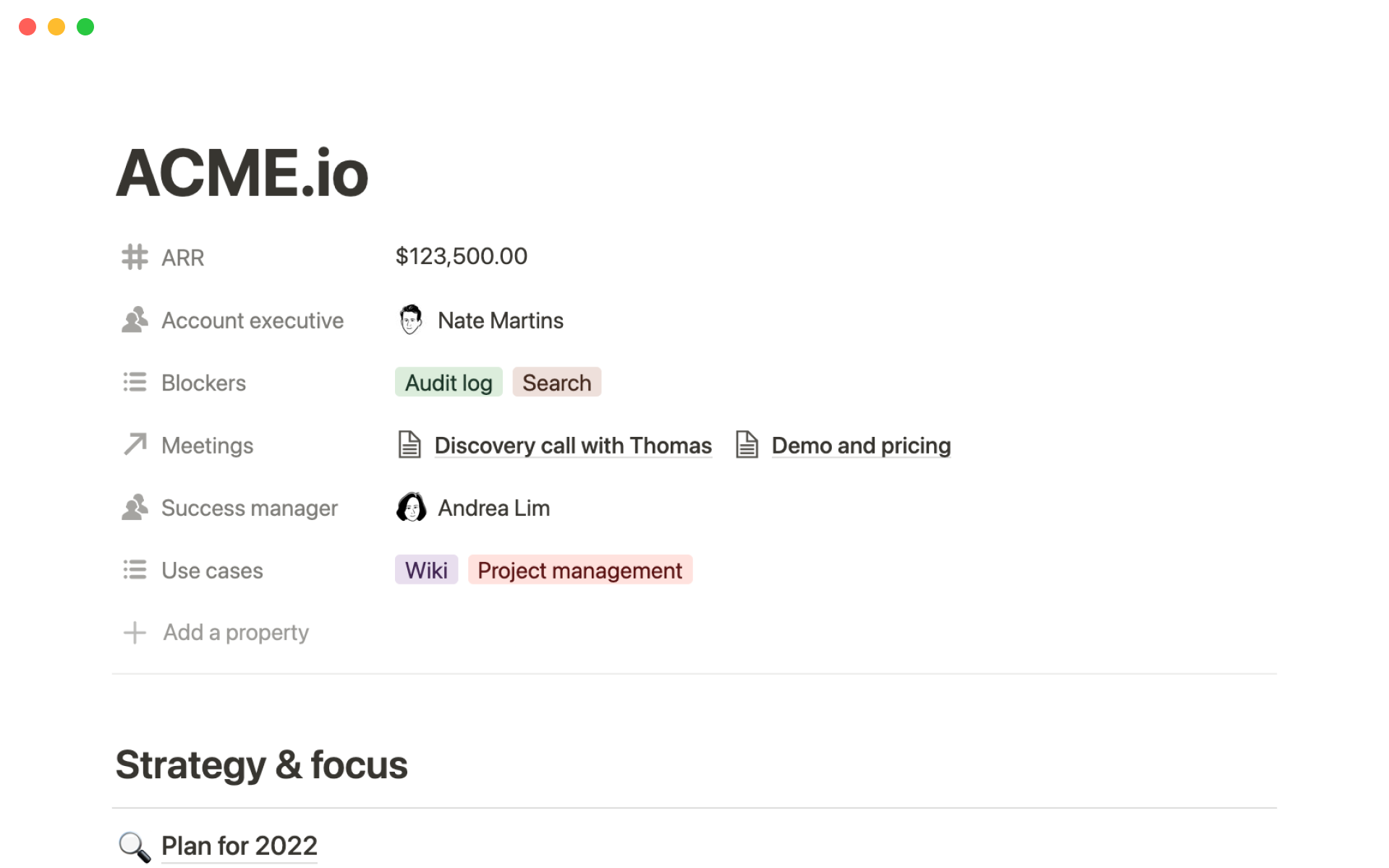Click the purple Wiki use case tag

[x=426, y=570]
